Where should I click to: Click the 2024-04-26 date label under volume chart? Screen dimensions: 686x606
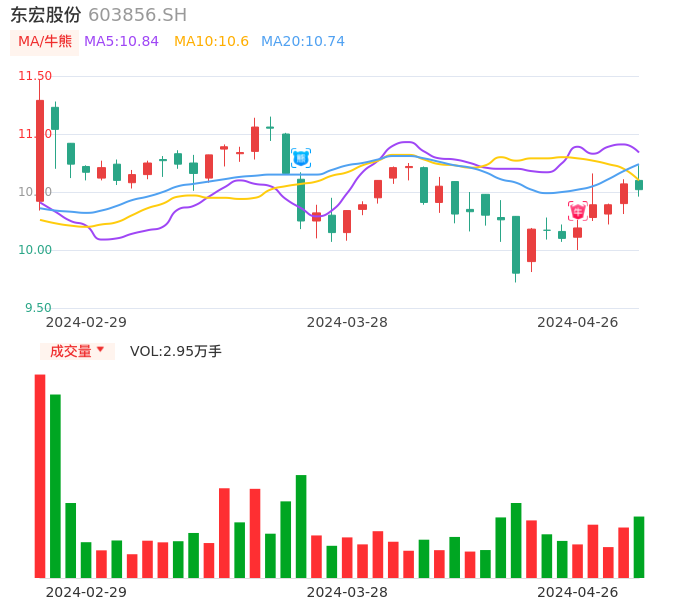click(x=578, y=592)
